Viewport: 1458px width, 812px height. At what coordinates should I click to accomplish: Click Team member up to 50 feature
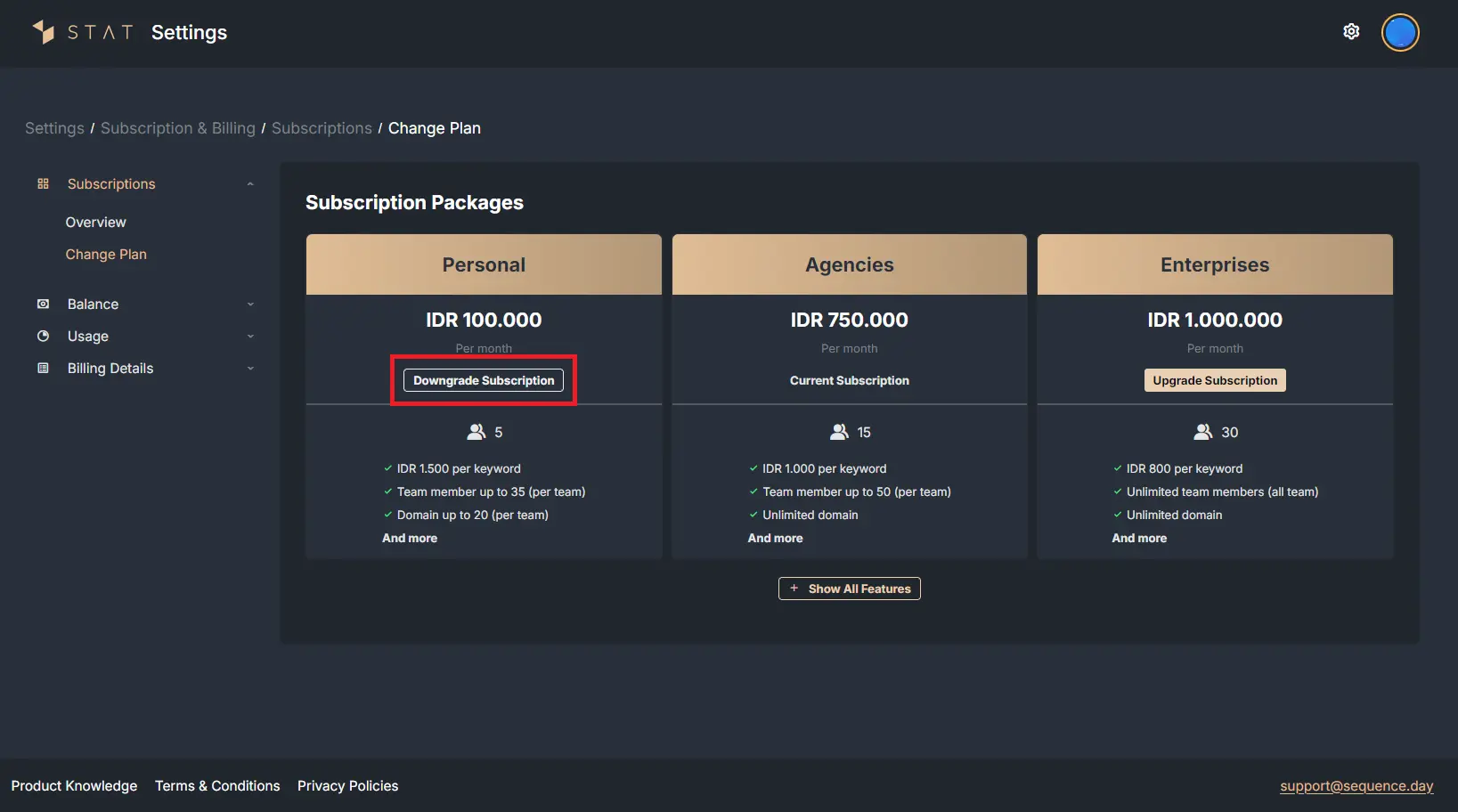857,491
